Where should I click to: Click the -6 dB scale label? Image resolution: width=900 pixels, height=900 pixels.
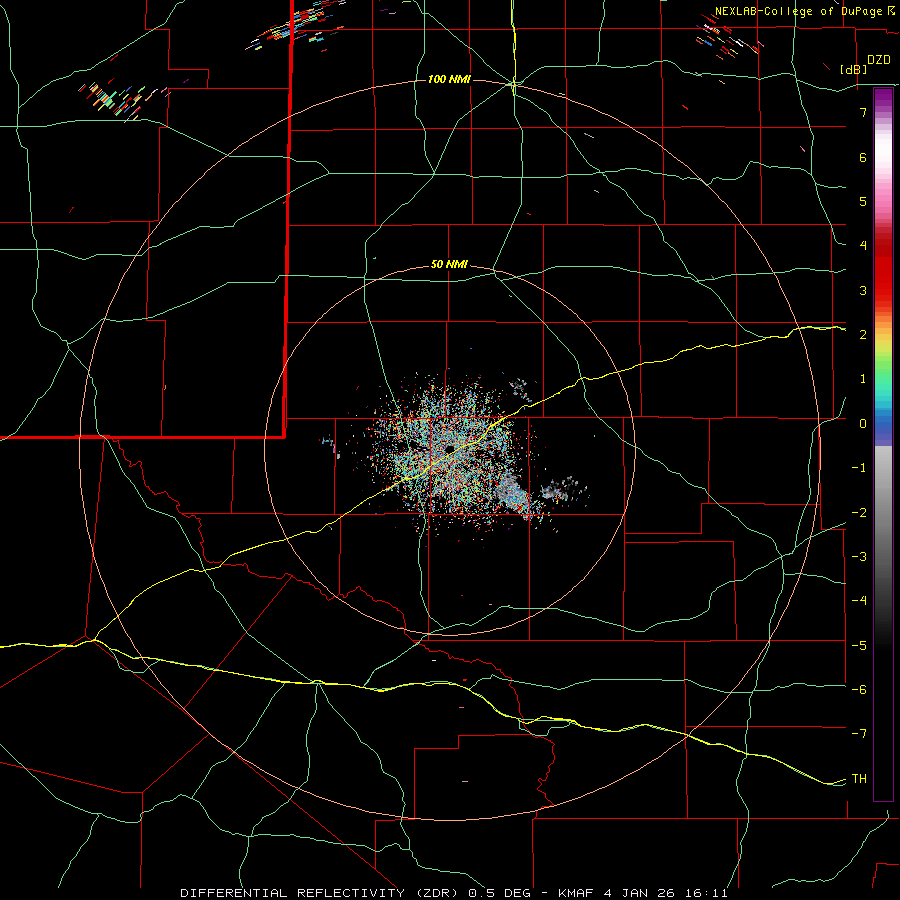coord(859,690)
